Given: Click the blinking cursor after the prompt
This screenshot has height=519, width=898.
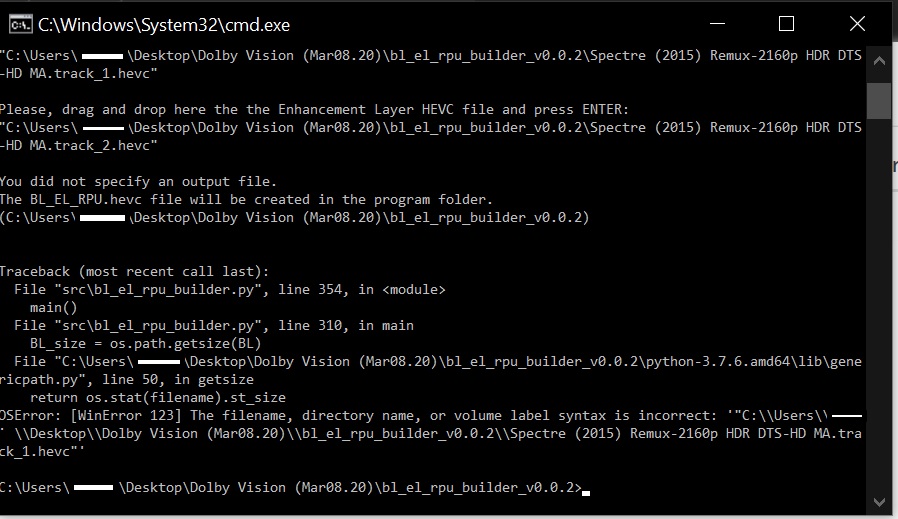Looking at the screenshot, I should 586,492.
